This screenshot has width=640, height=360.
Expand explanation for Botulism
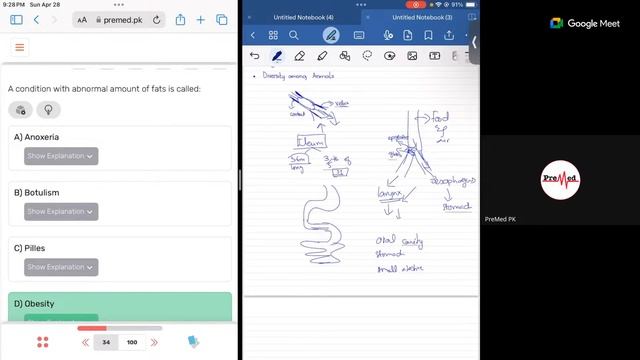pos(61,211)
